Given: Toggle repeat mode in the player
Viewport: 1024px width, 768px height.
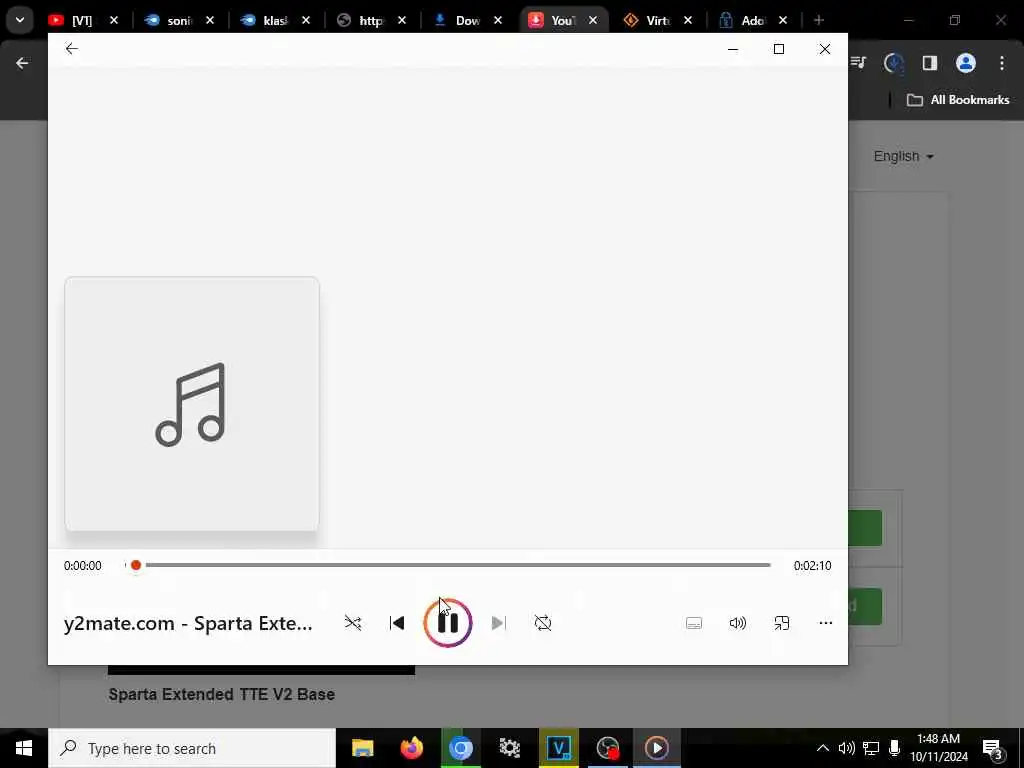Looking at the screenshot, I should [x=543, y=623].
